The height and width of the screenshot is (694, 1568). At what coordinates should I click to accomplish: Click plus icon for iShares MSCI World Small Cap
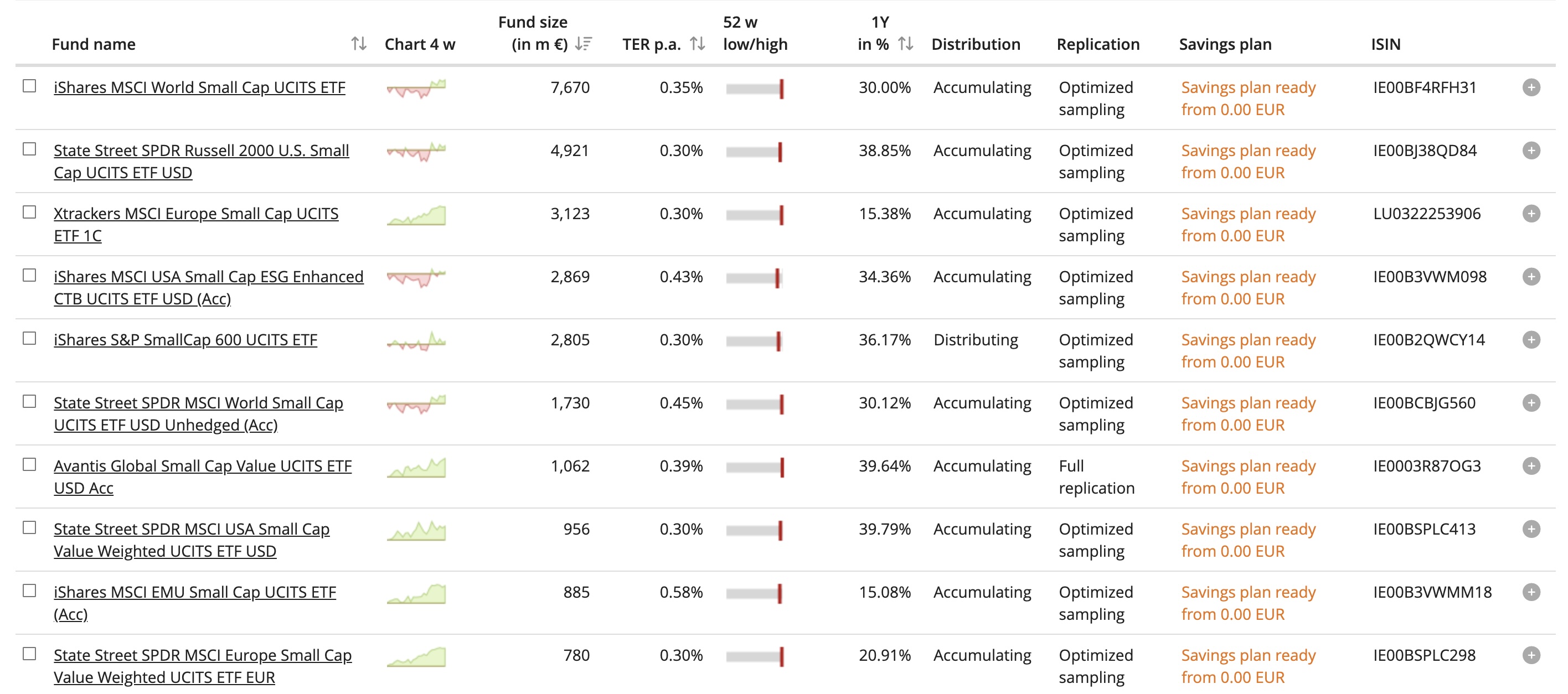coord(1531,87)
